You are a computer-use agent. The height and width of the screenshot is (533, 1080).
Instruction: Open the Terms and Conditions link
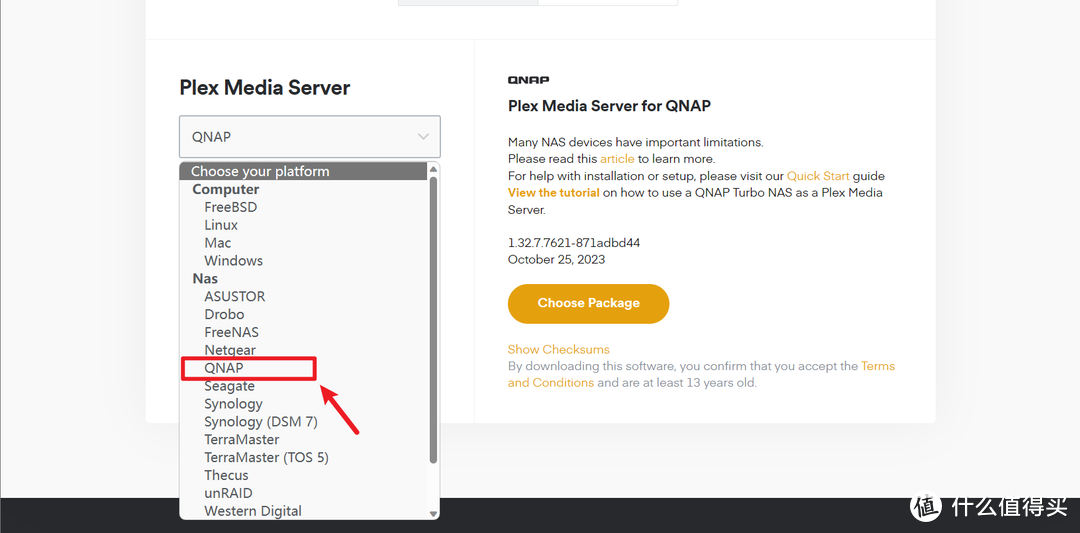click(701, 374)
